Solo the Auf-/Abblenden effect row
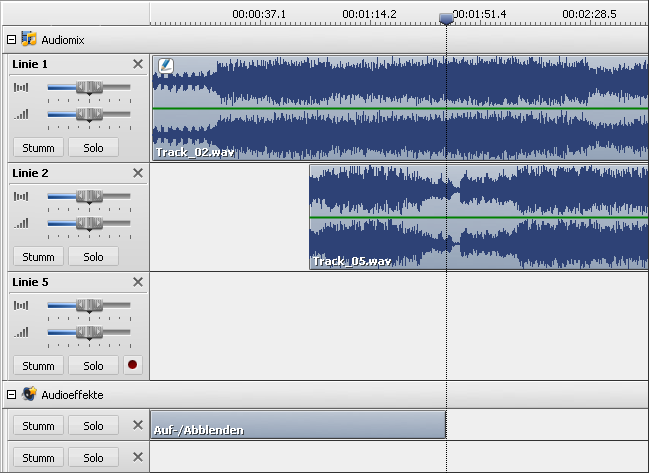649x473 pixels. [93, 425]
